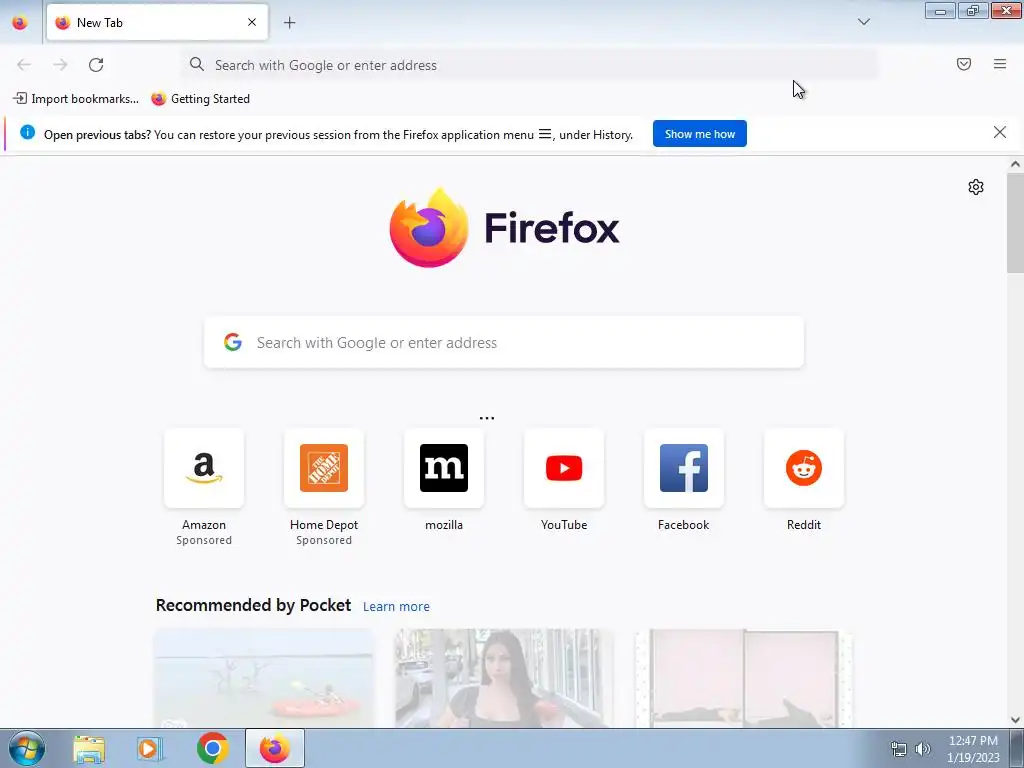Select the New Tab tab
Screen dimensions: 1024x768
pyautogui.click(x=157, y=22)
